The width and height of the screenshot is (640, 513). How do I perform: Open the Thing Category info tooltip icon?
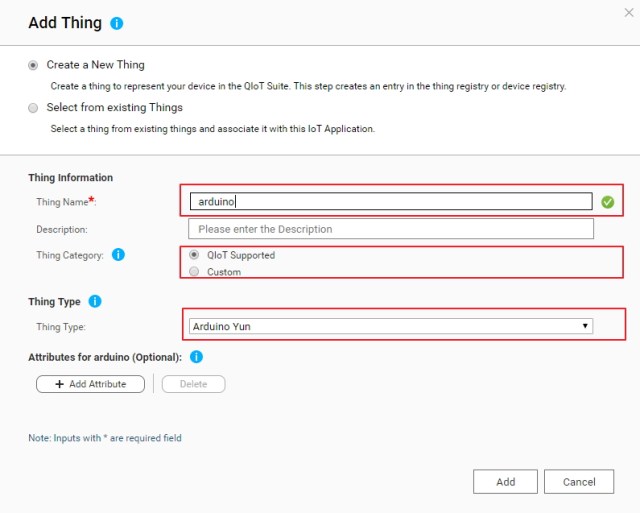pyautogui.click(x=118, y=255)
